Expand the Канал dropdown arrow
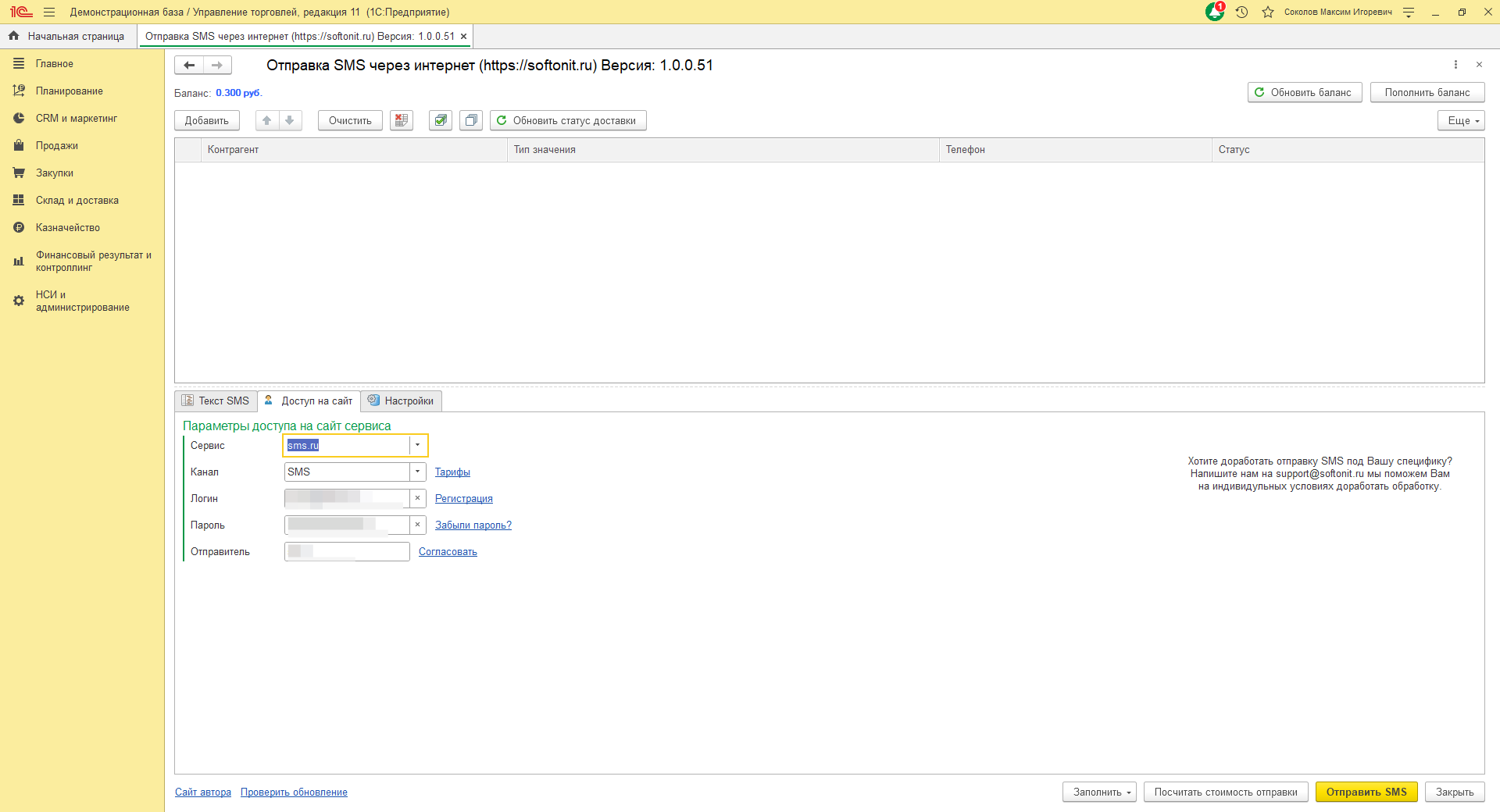 [x=418, y=472]
